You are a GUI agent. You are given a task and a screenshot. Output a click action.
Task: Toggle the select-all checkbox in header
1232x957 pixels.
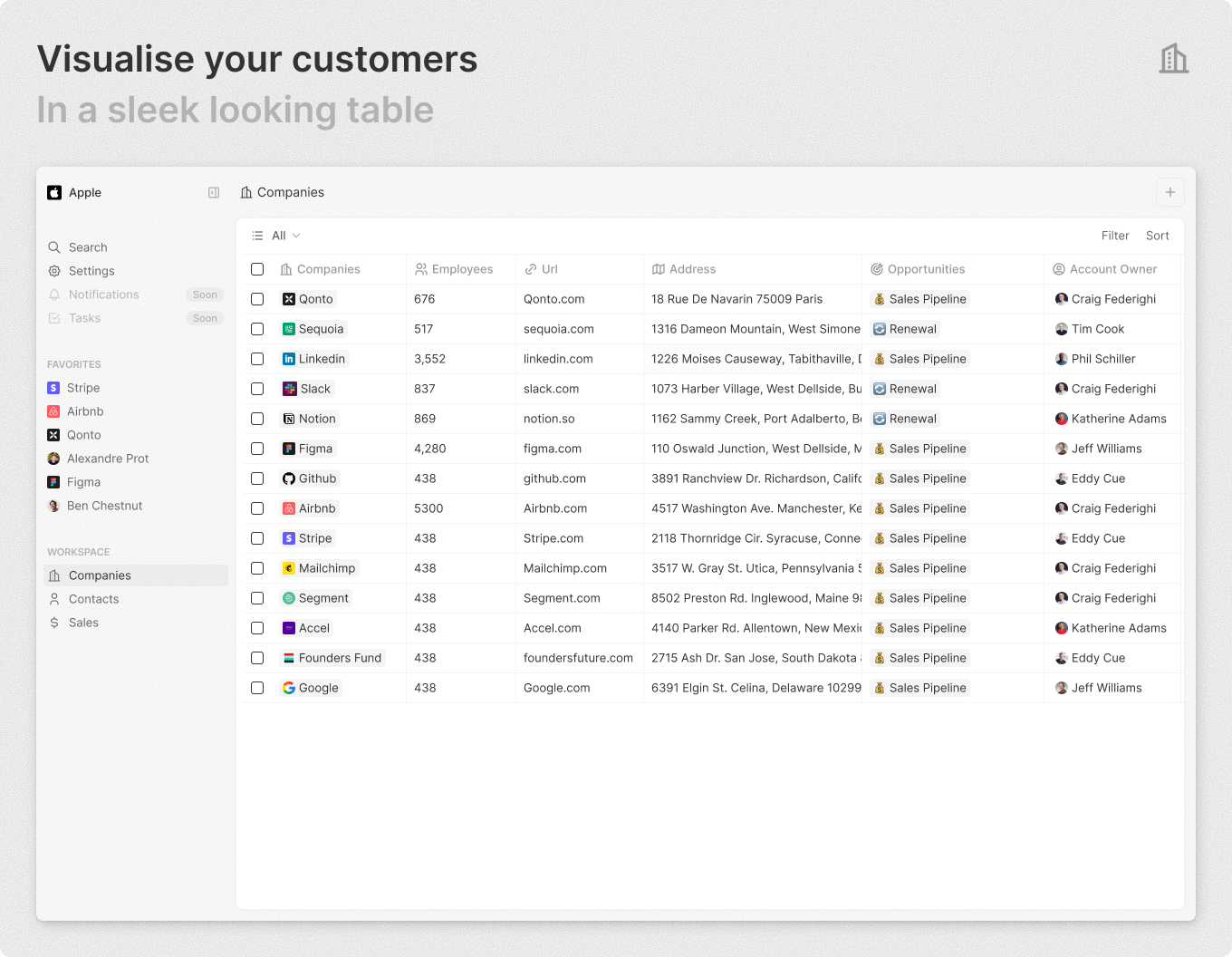click(257, 269)
